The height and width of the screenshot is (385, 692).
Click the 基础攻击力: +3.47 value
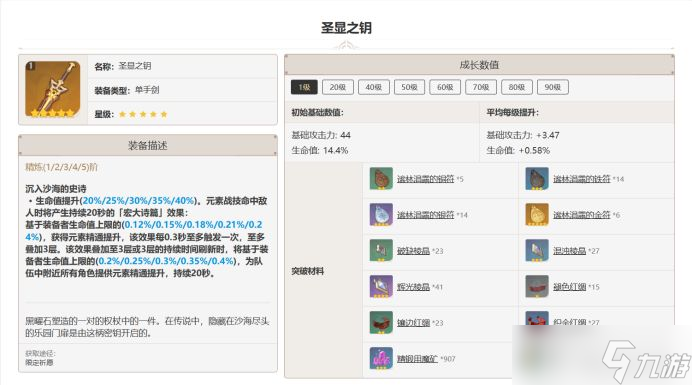[523, 135]
